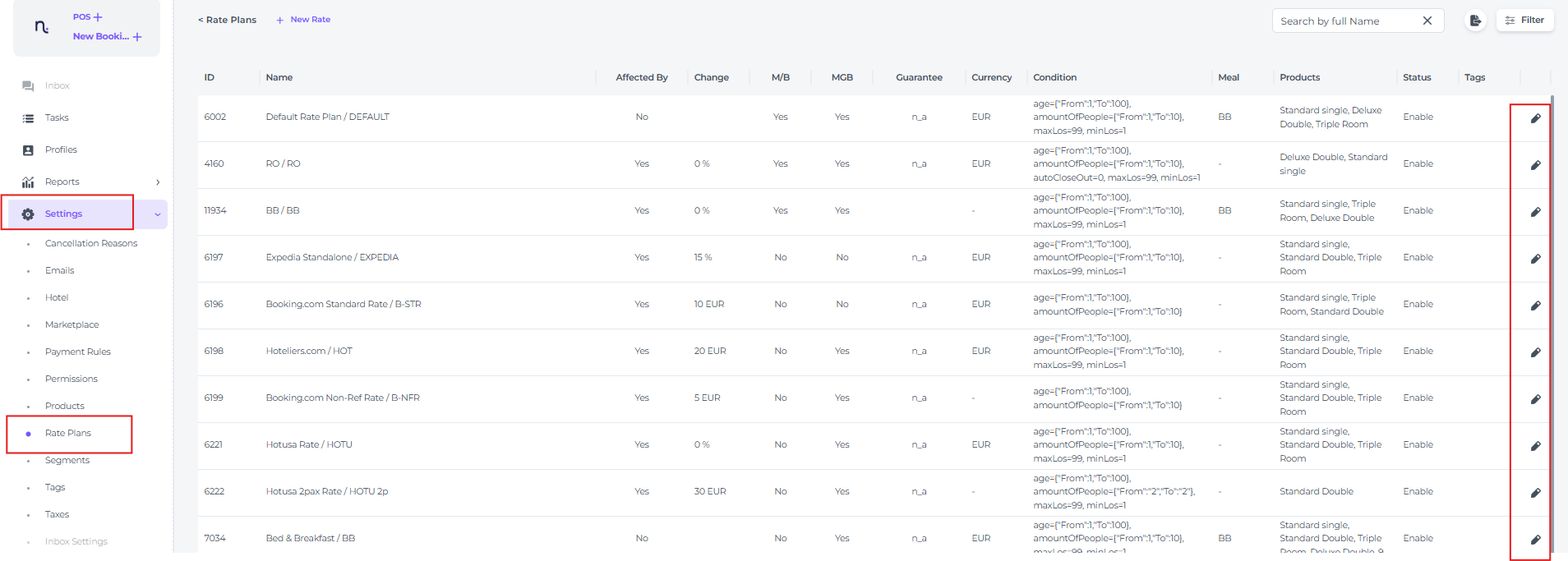The height and width of the screenshot is (561, 1568).
Task: Clear the search field with X icon
Action: click(x=1427, y=21)
